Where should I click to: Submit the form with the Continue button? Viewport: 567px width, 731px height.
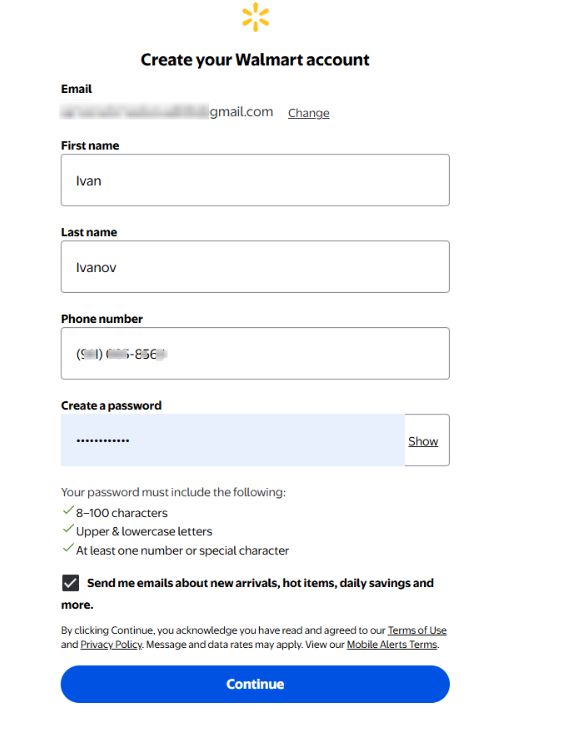[x=255, y=684]
